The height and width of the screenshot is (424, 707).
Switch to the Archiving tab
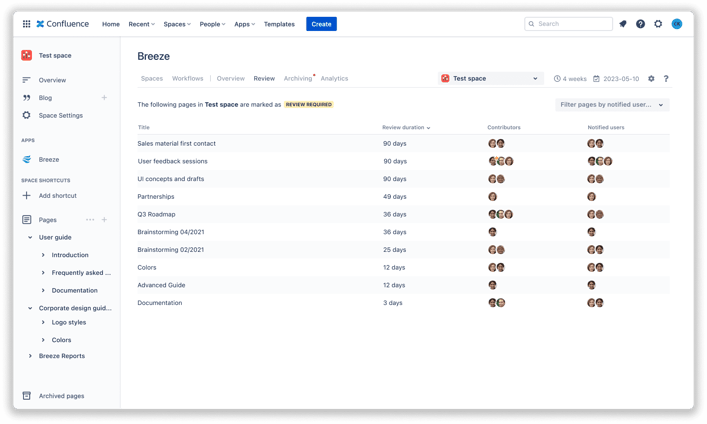[x=298, y=78]
